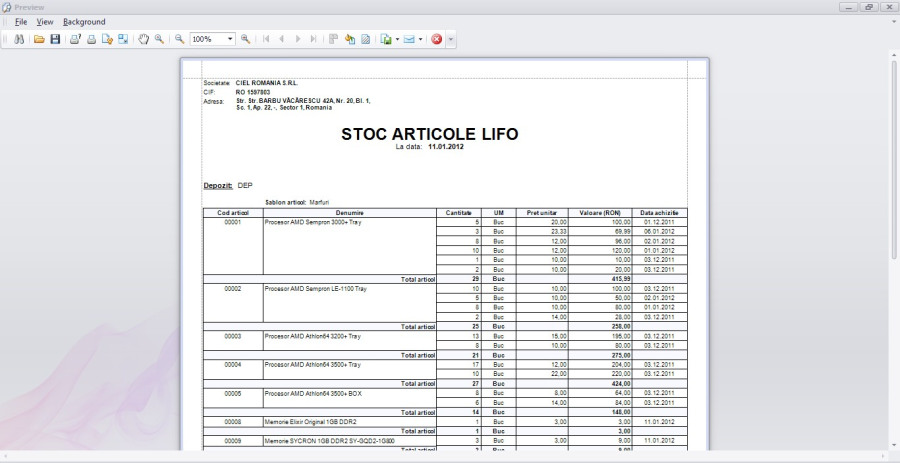Click the Zoom Out magnifier icon
Screen dimensions: 900x463
coord(180,39)
